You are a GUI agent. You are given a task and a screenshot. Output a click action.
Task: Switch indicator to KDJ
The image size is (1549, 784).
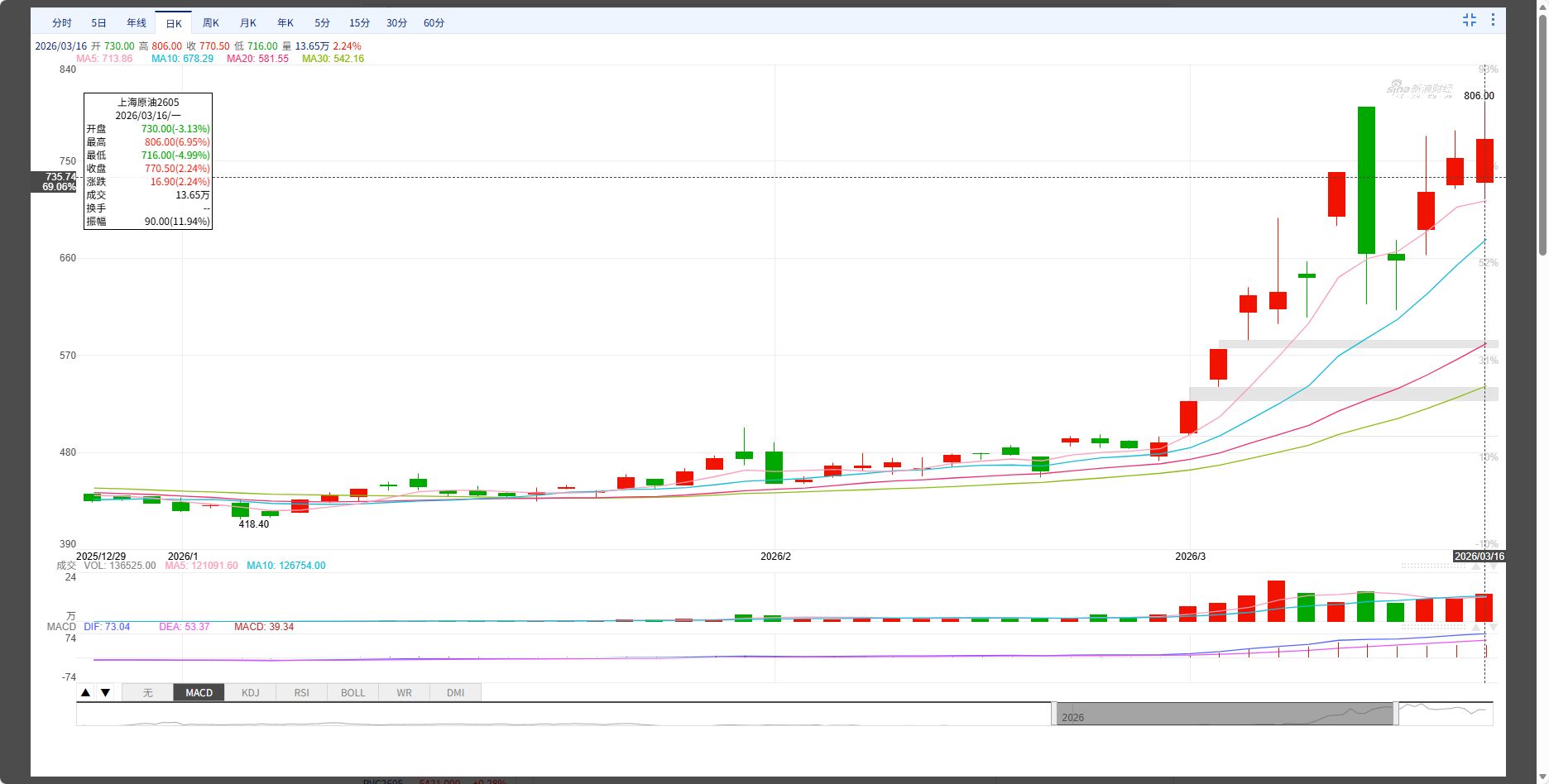click(x=250, y=692)
